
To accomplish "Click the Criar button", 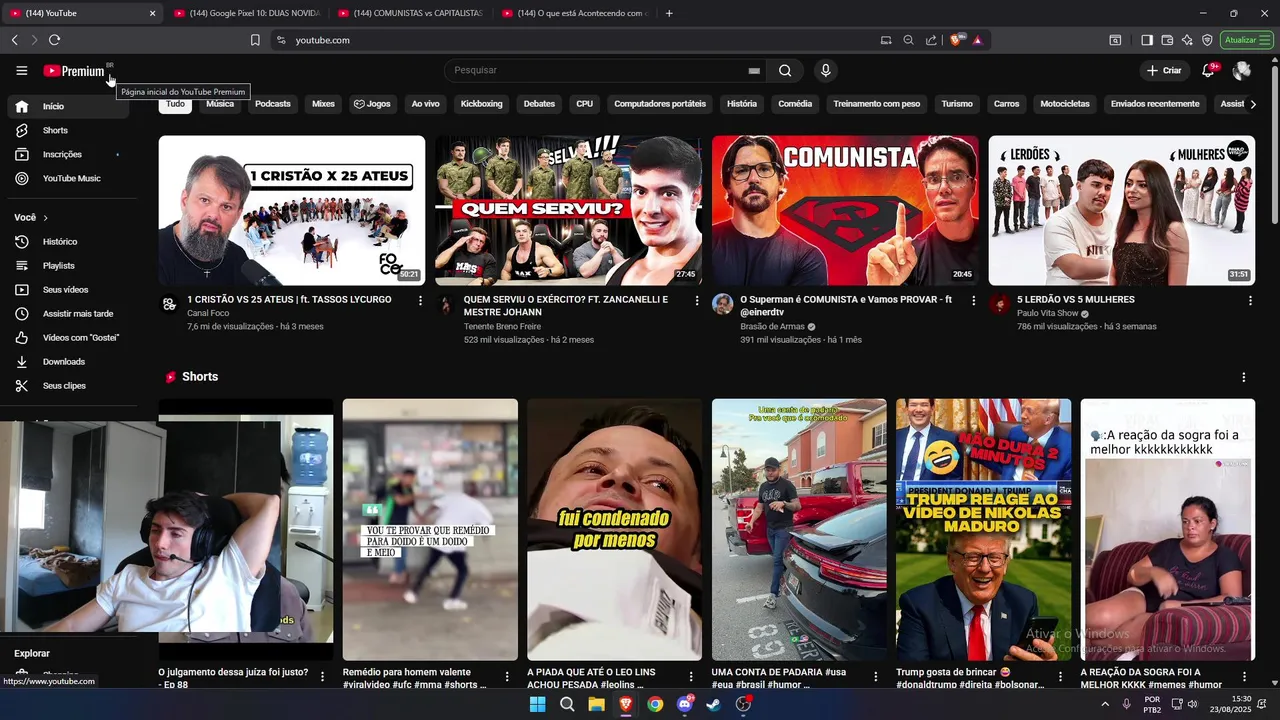I will pyautogui.click(x=1164, y=70).
